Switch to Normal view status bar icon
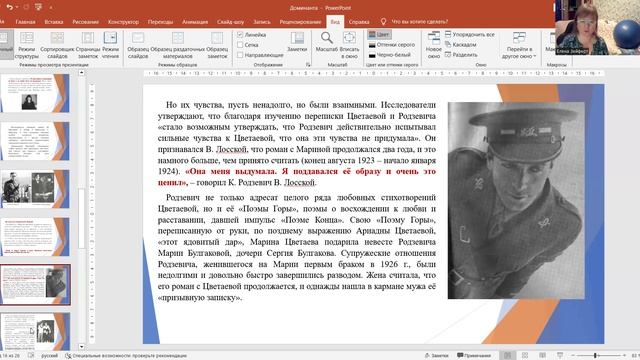This screenshot has height=360, width=640. [x=507, y=356]
